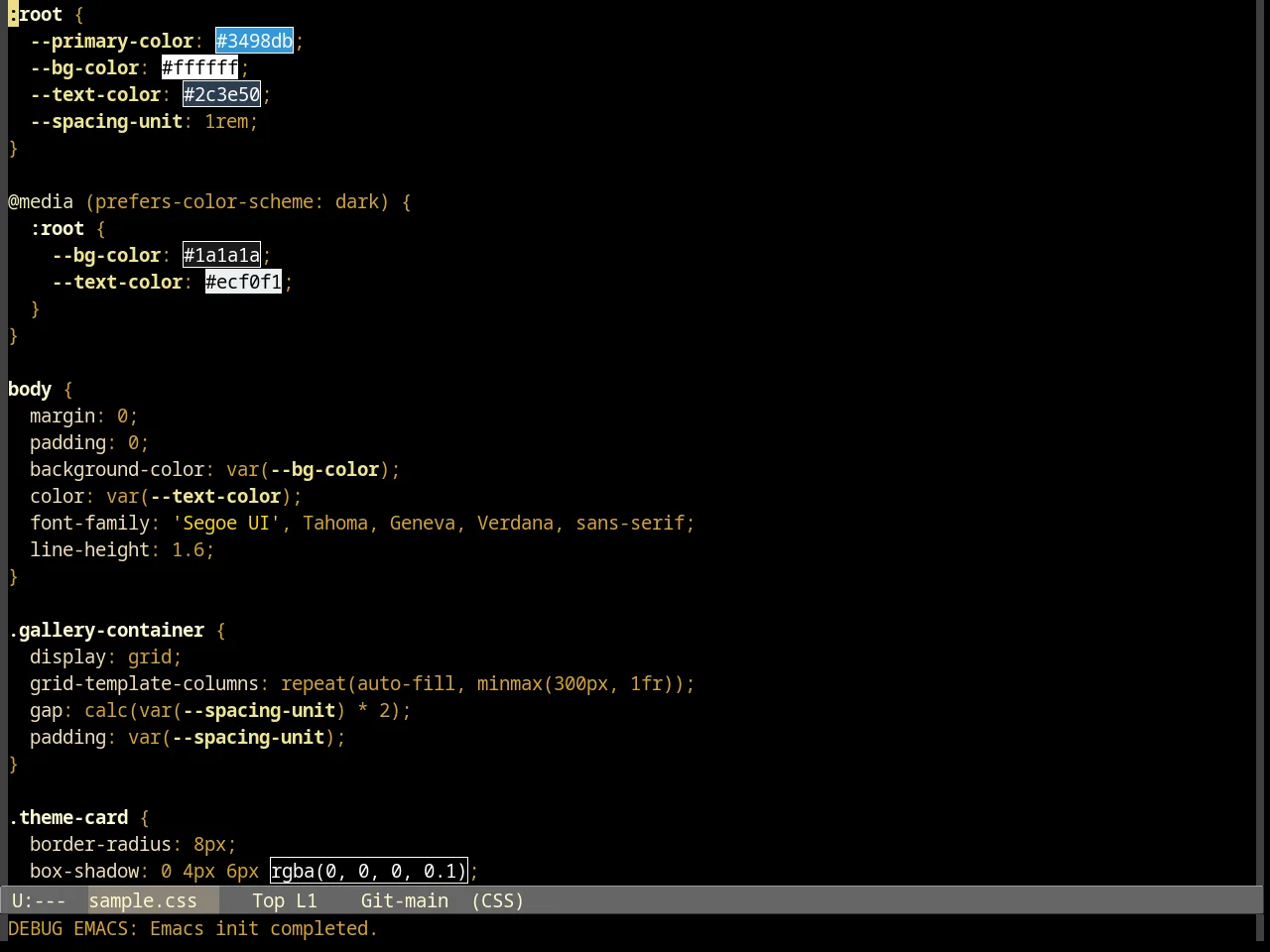The image size is (1270, 952).
Task: Click the #2c3e50 text color swatch
Action: 221,94
